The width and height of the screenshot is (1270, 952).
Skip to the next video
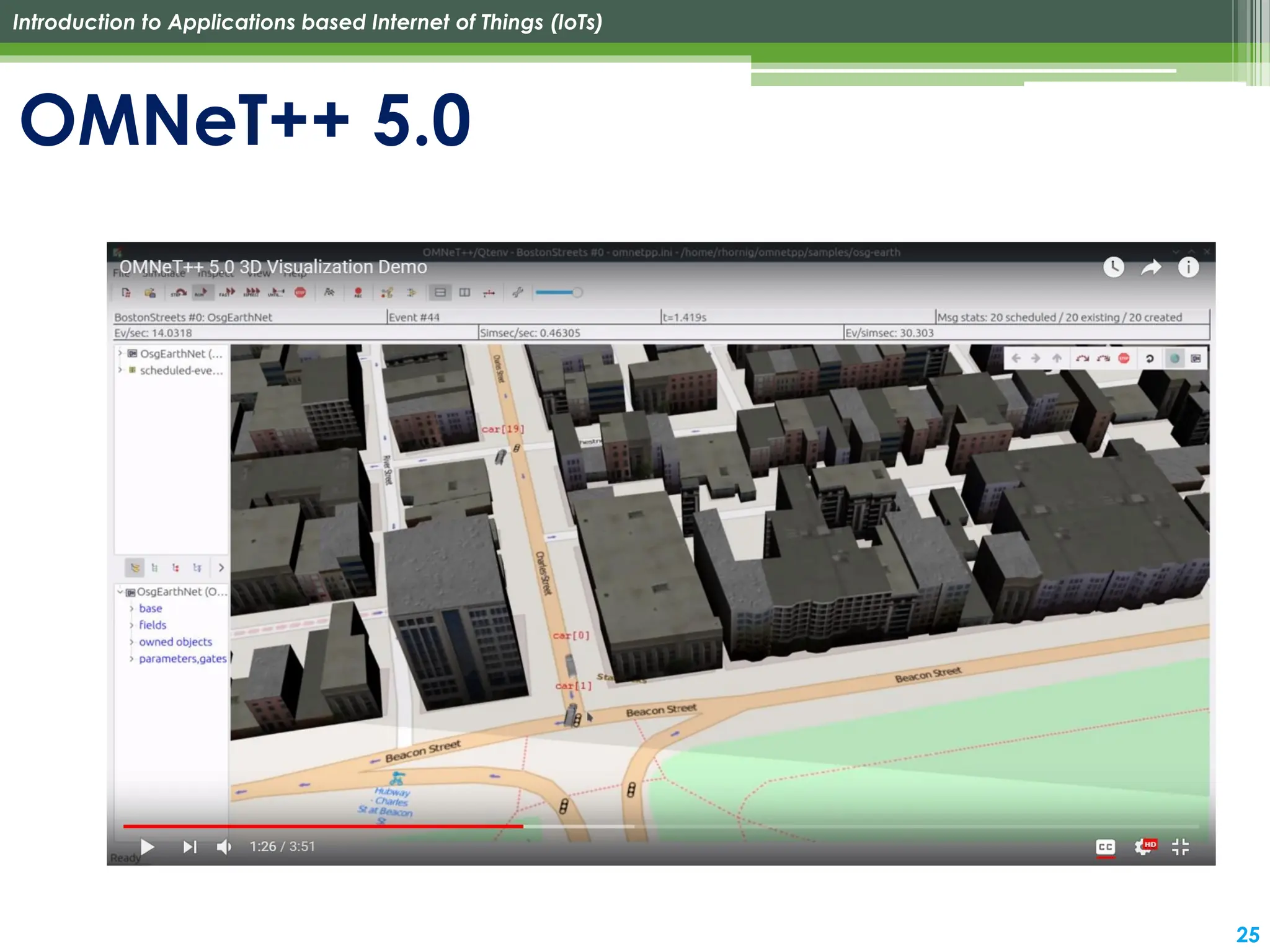(x=190, y=847)
